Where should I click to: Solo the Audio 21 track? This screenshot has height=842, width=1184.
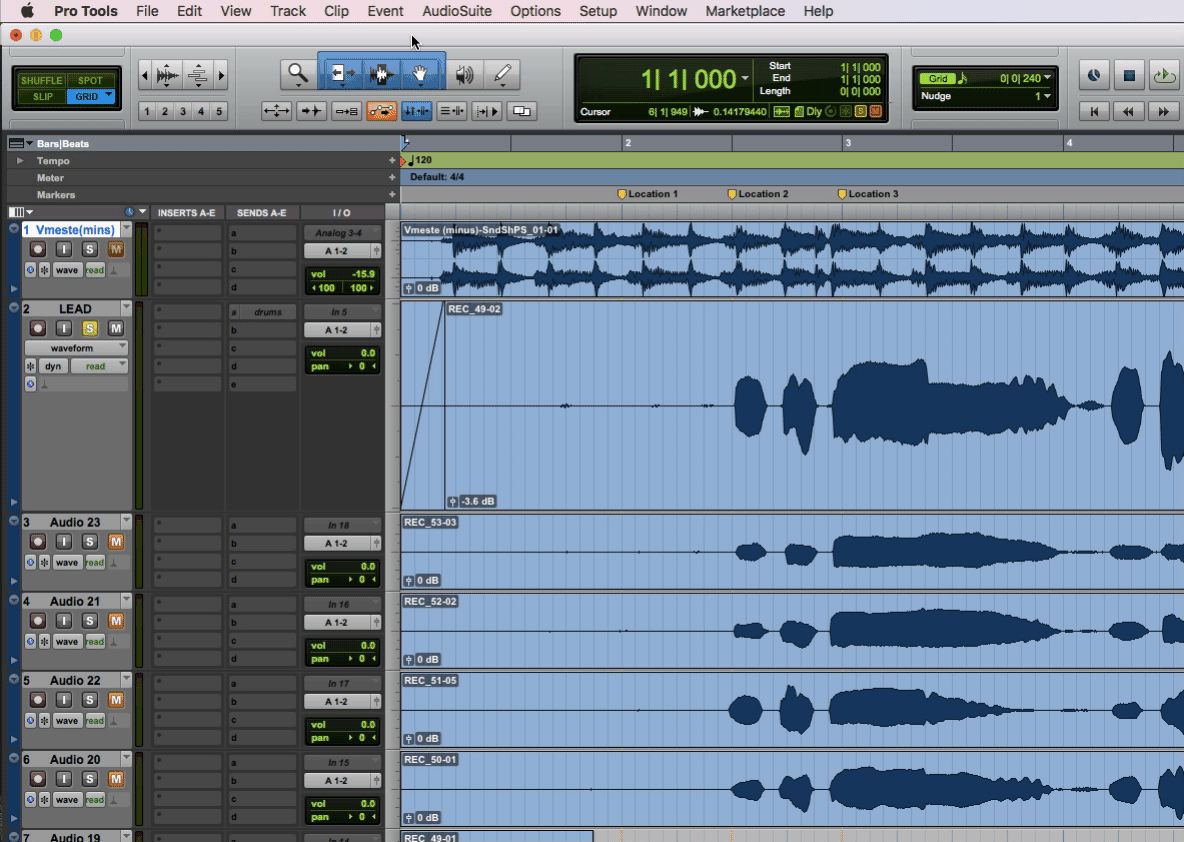[x=90, y=621]
